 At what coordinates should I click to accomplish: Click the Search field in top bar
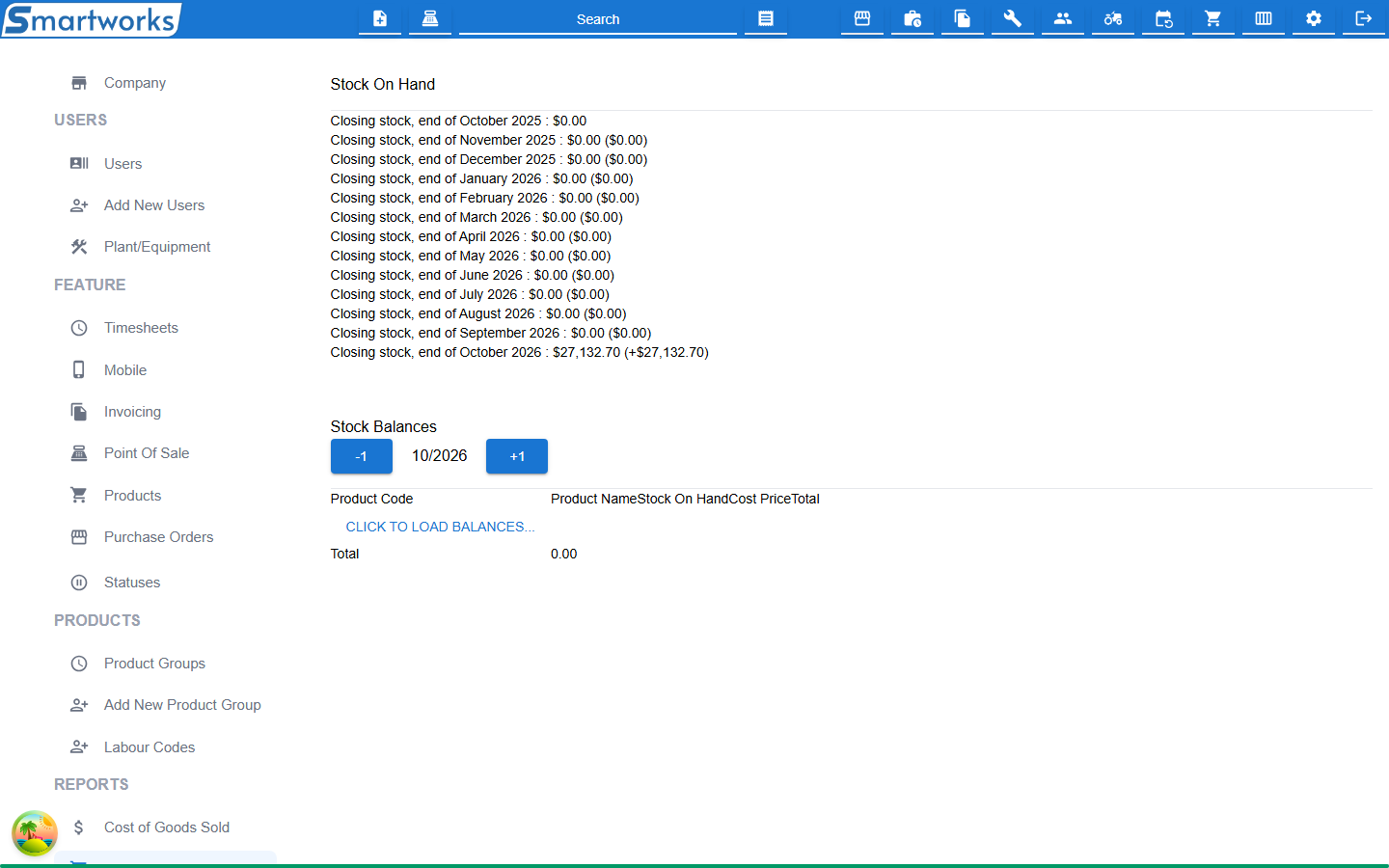[598, 19]
